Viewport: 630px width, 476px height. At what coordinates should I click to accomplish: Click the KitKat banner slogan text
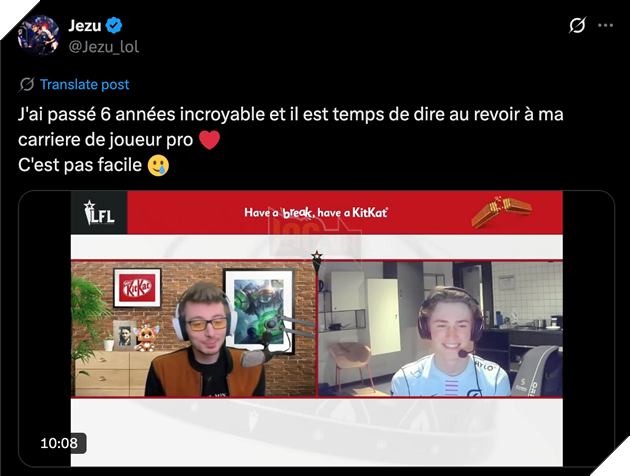[316, 212]
